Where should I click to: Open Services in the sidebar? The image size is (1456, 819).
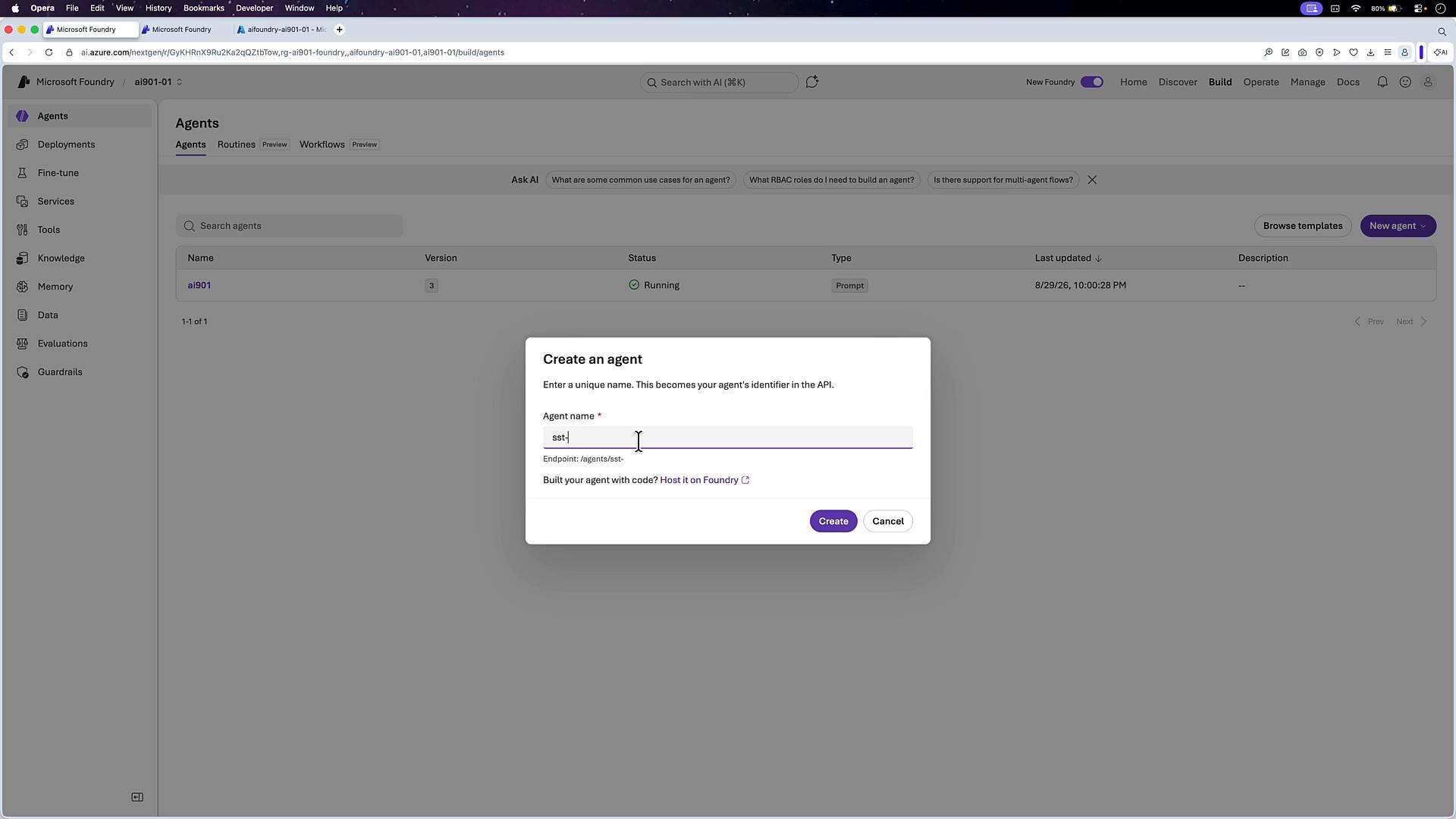pos(80,201)
